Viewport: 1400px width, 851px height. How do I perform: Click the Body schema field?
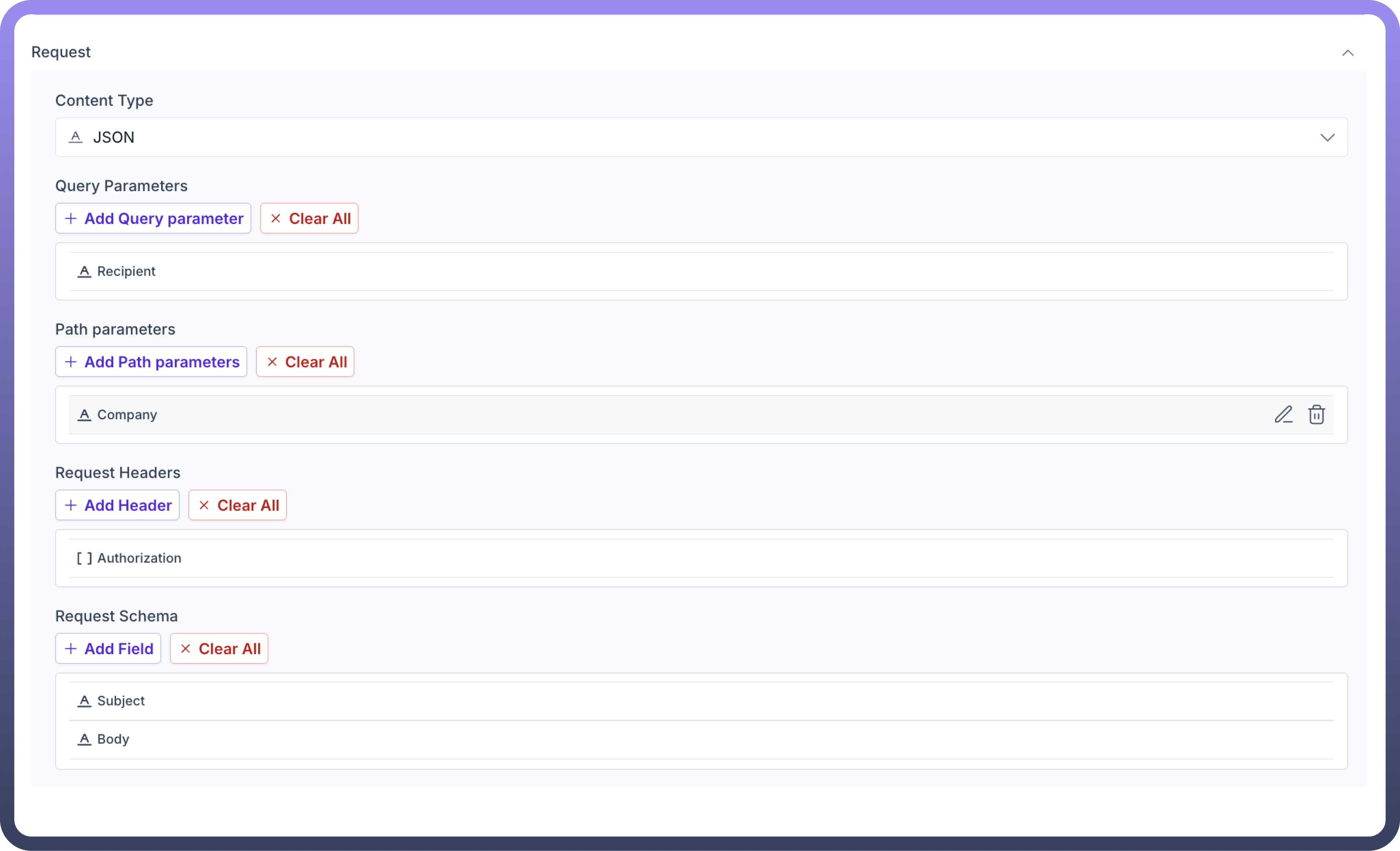(x=682, y=739)
